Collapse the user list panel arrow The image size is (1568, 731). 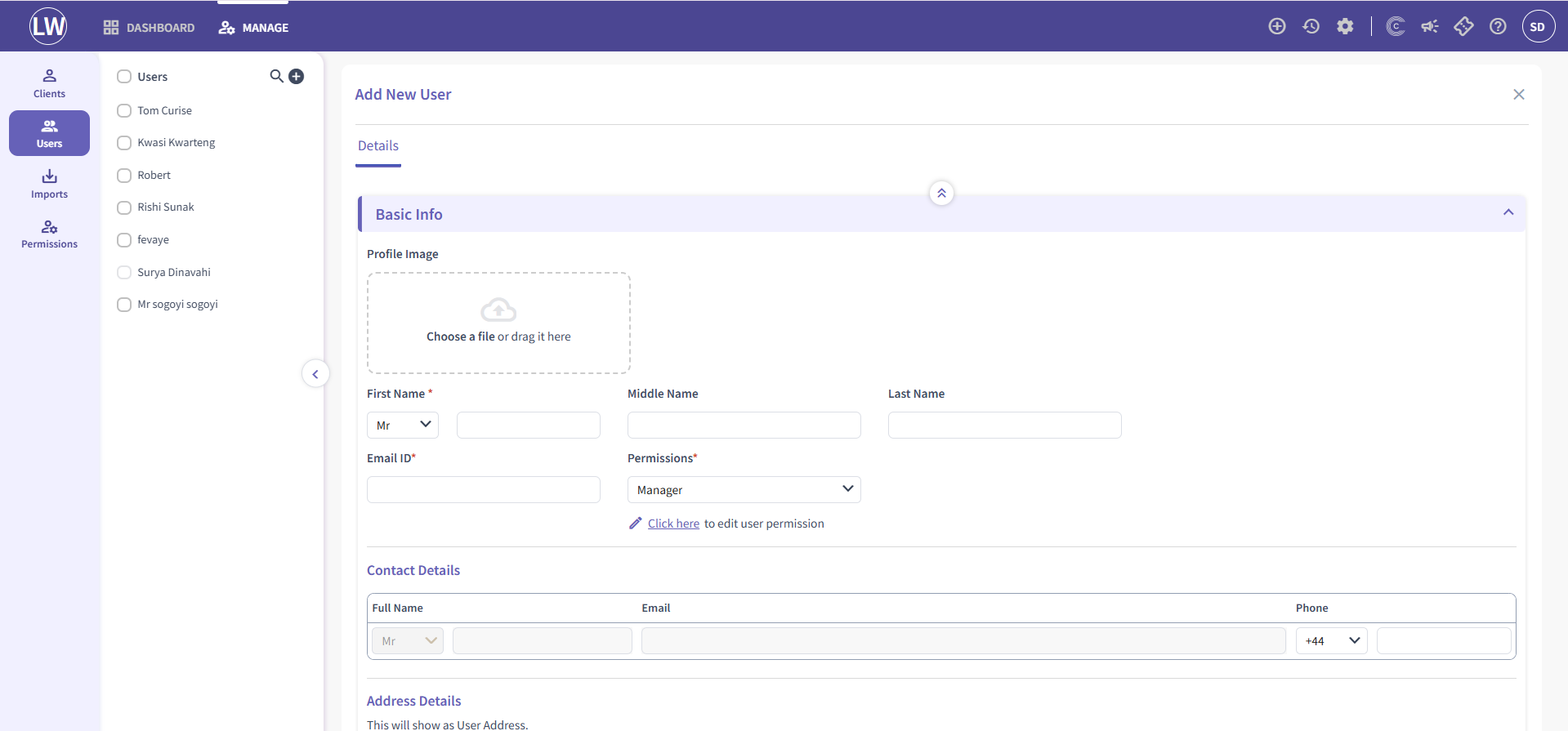click(x=315, y=374)
